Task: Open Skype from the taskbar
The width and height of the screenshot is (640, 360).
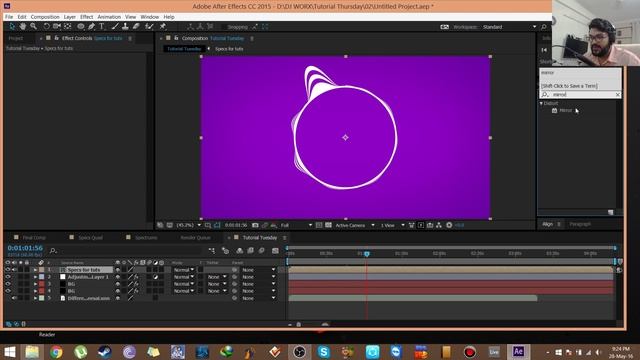Action: click(x=324, y=352)
